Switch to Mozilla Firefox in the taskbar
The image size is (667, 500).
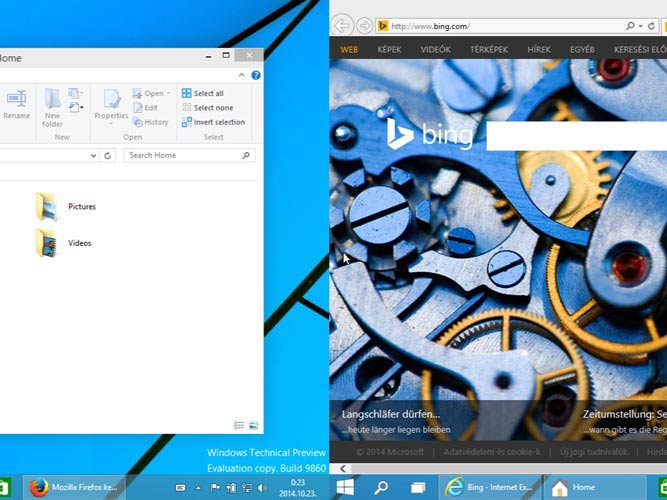click(74, 487)
